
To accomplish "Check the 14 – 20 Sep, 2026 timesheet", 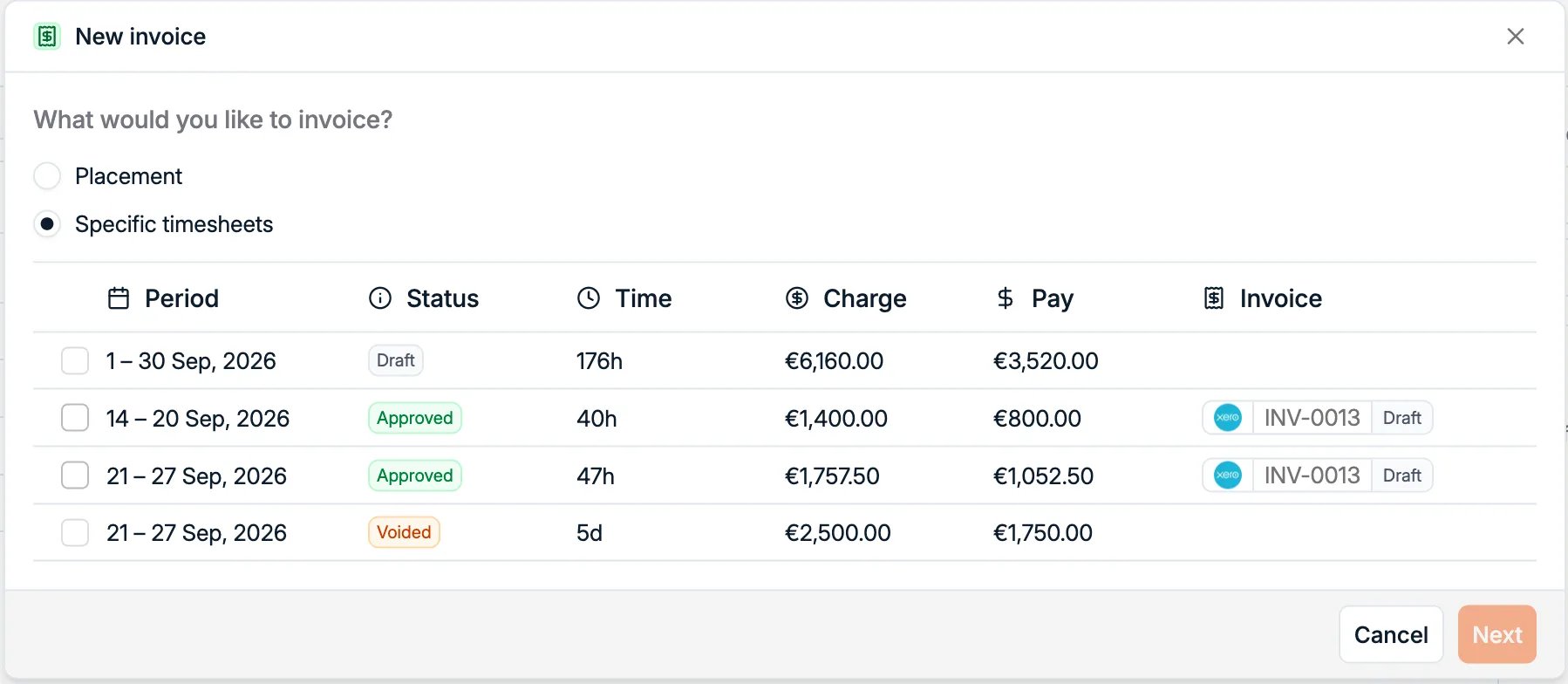I will [x=75, y=418].
